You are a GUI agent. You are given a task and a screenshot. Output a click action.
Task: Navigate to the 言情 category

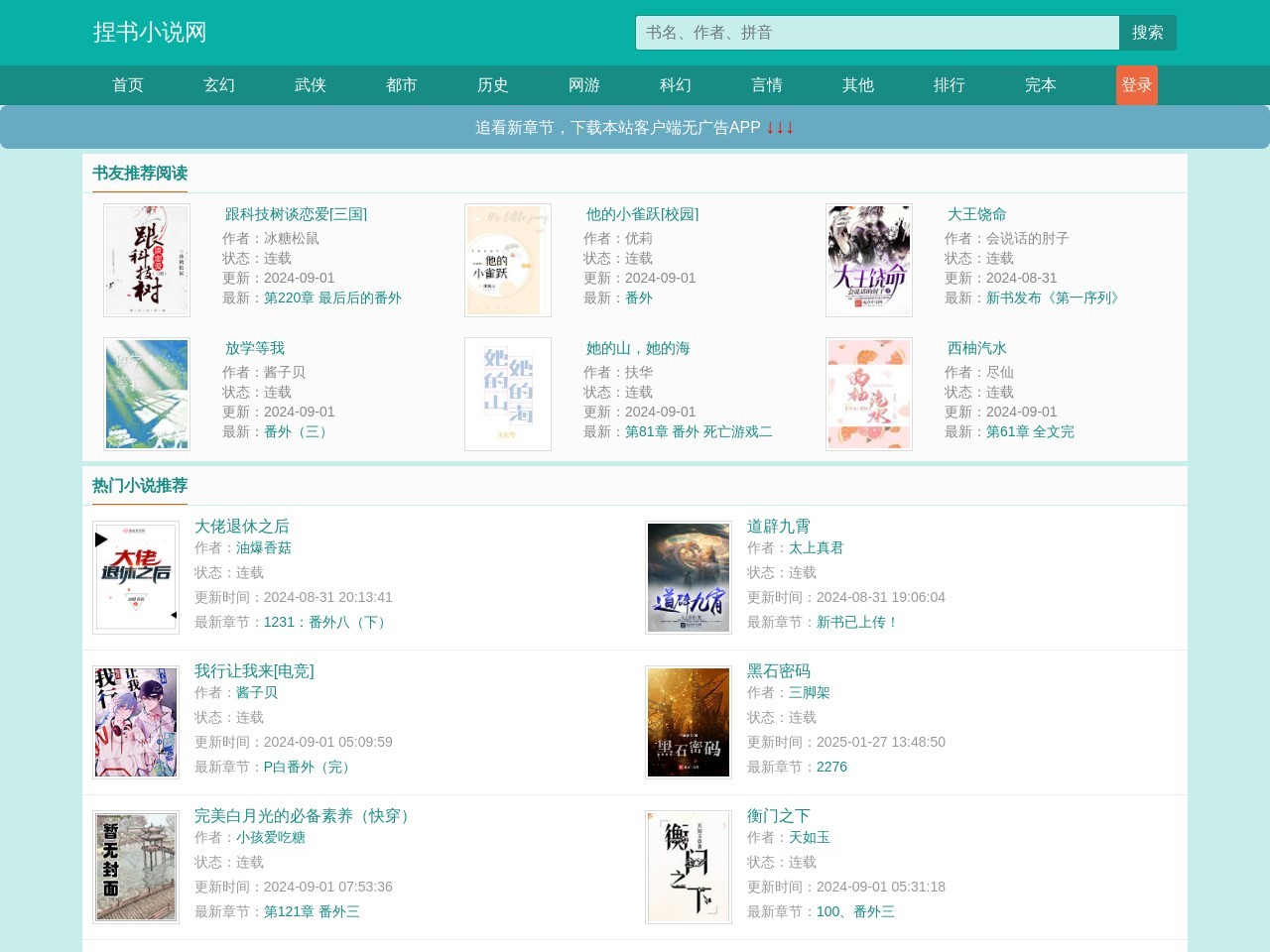767,85
